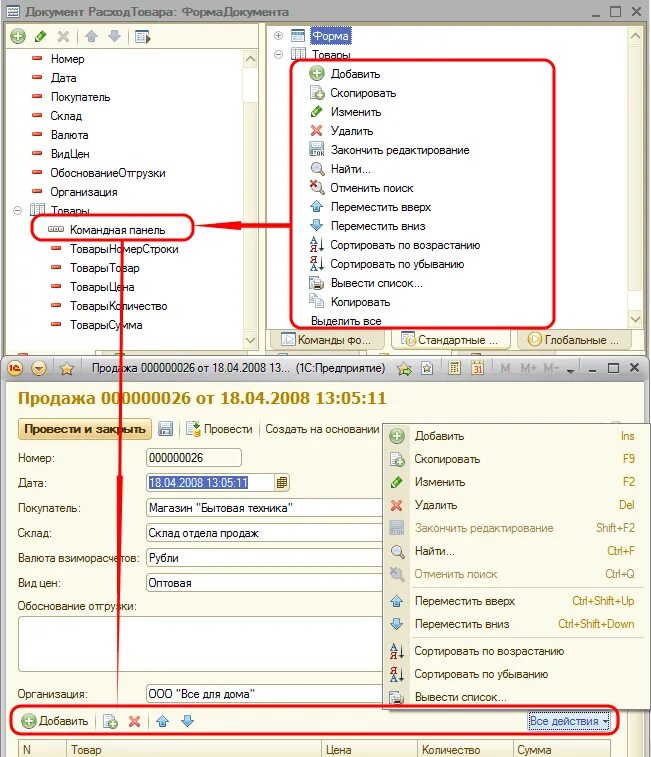The width and height of the screenshot is (651, 757).
Task: Click the Обоснование отгрузки text area
Action: click(x=200, y=644)
